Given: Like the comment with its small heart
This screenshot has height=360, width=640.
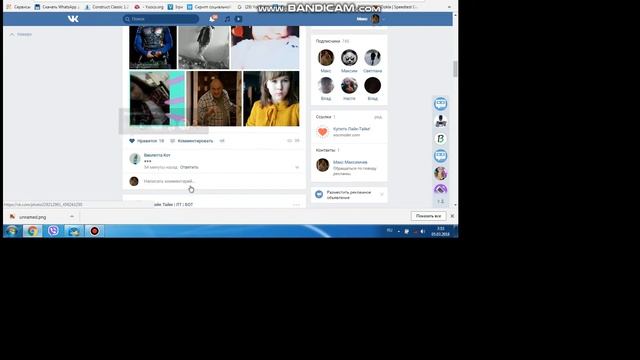Looking at the screenshot, I should pos(297,167).
